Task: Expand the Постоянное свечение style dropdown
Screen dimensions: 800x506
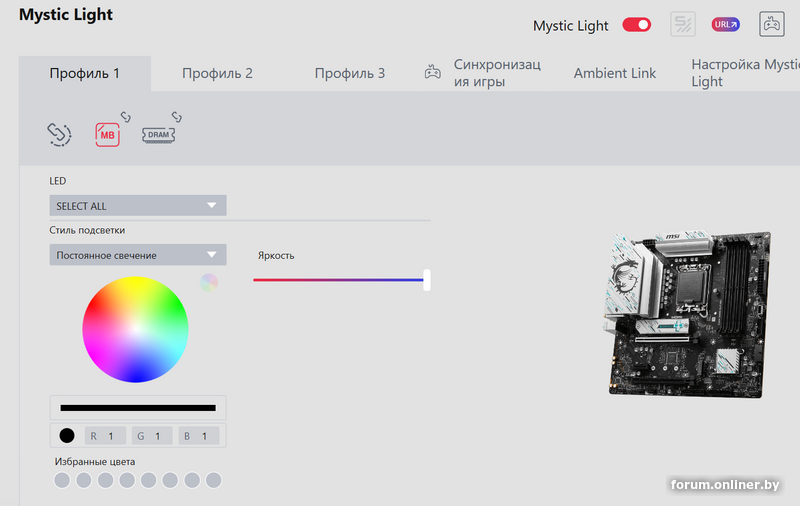Action: (138, 255)
